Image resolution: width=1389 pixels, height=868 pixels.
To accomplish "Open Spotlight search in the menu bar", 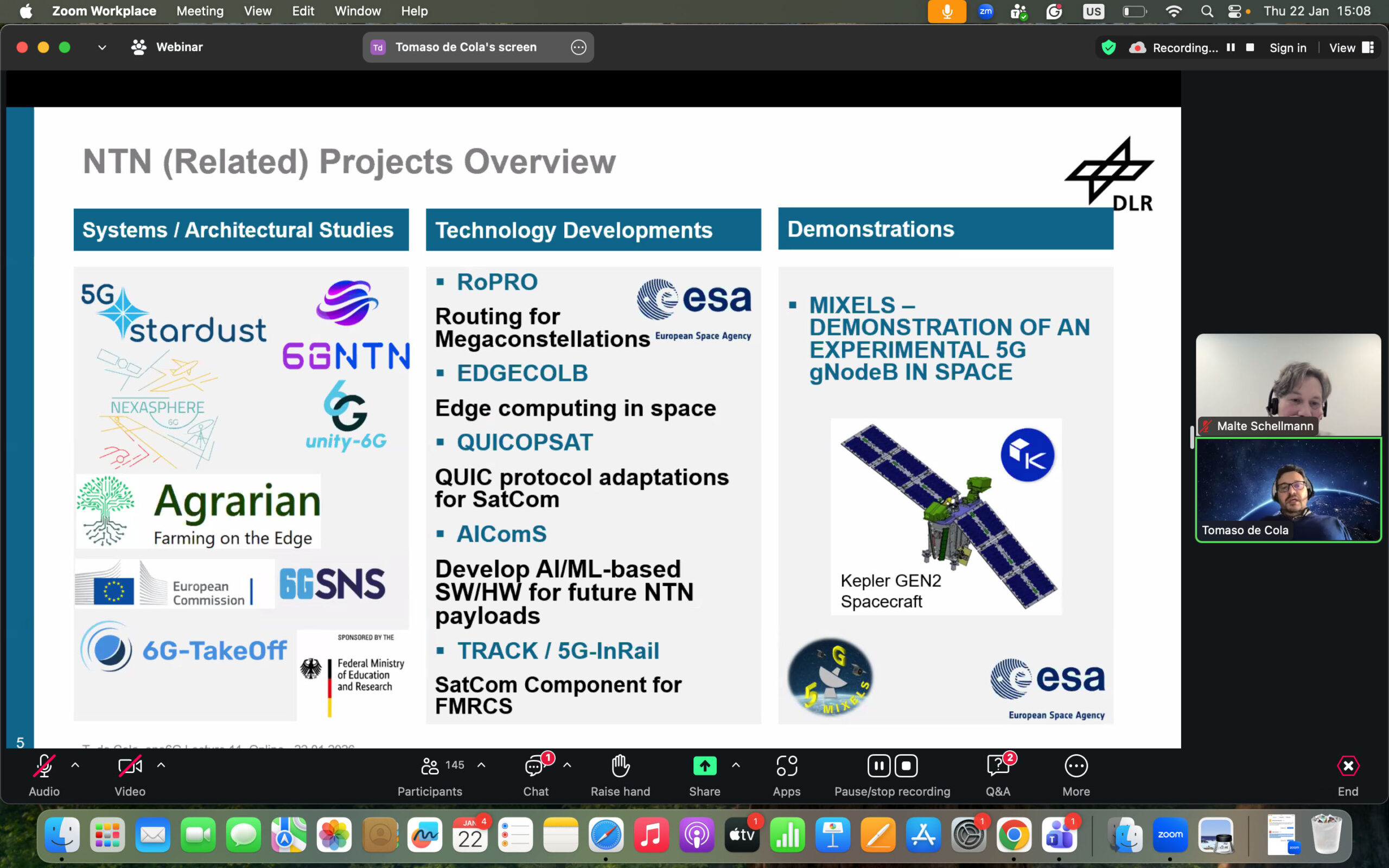I will click(1207, 11).
